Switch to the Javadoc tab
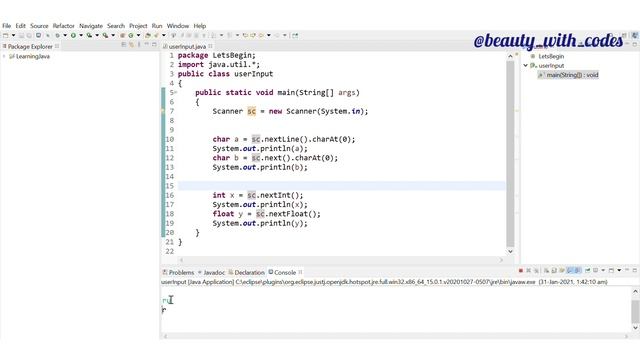Image resolution: width=640 pixels, height=360 pixels. coord(211,272)
